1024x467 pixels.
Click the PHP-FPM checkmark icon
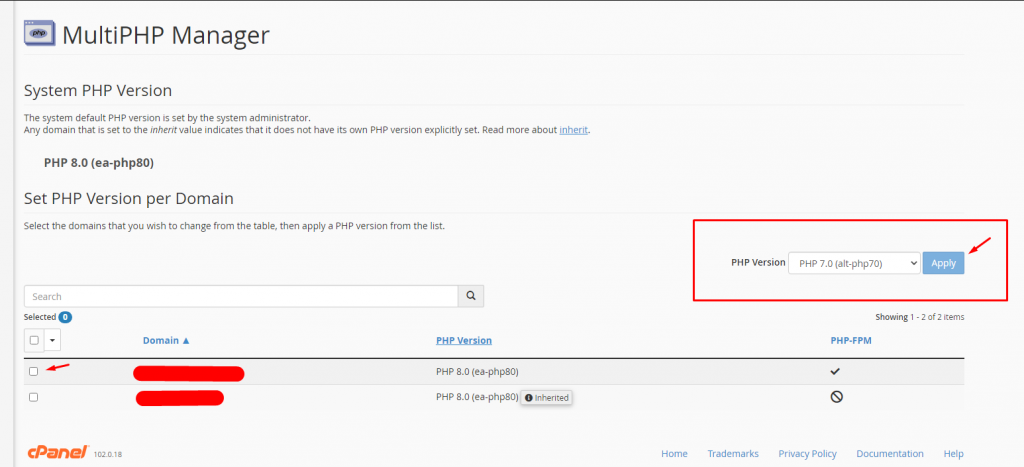835,372
